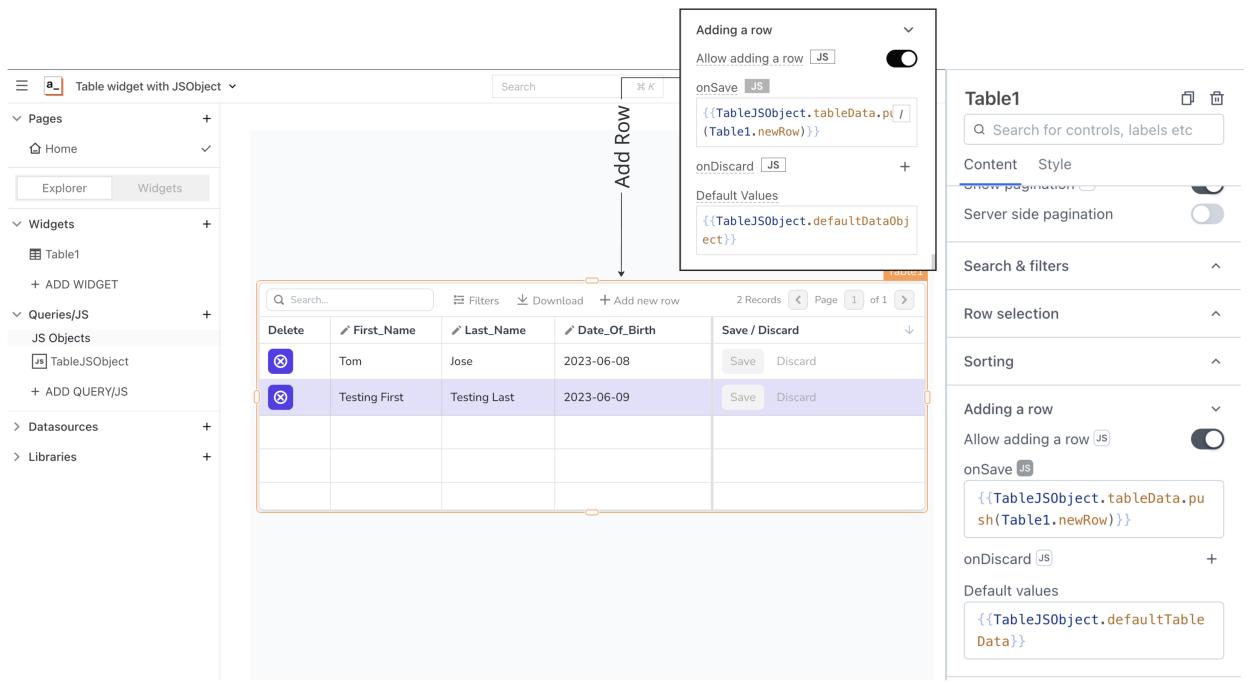Click ADD WIDGET link

75,284
